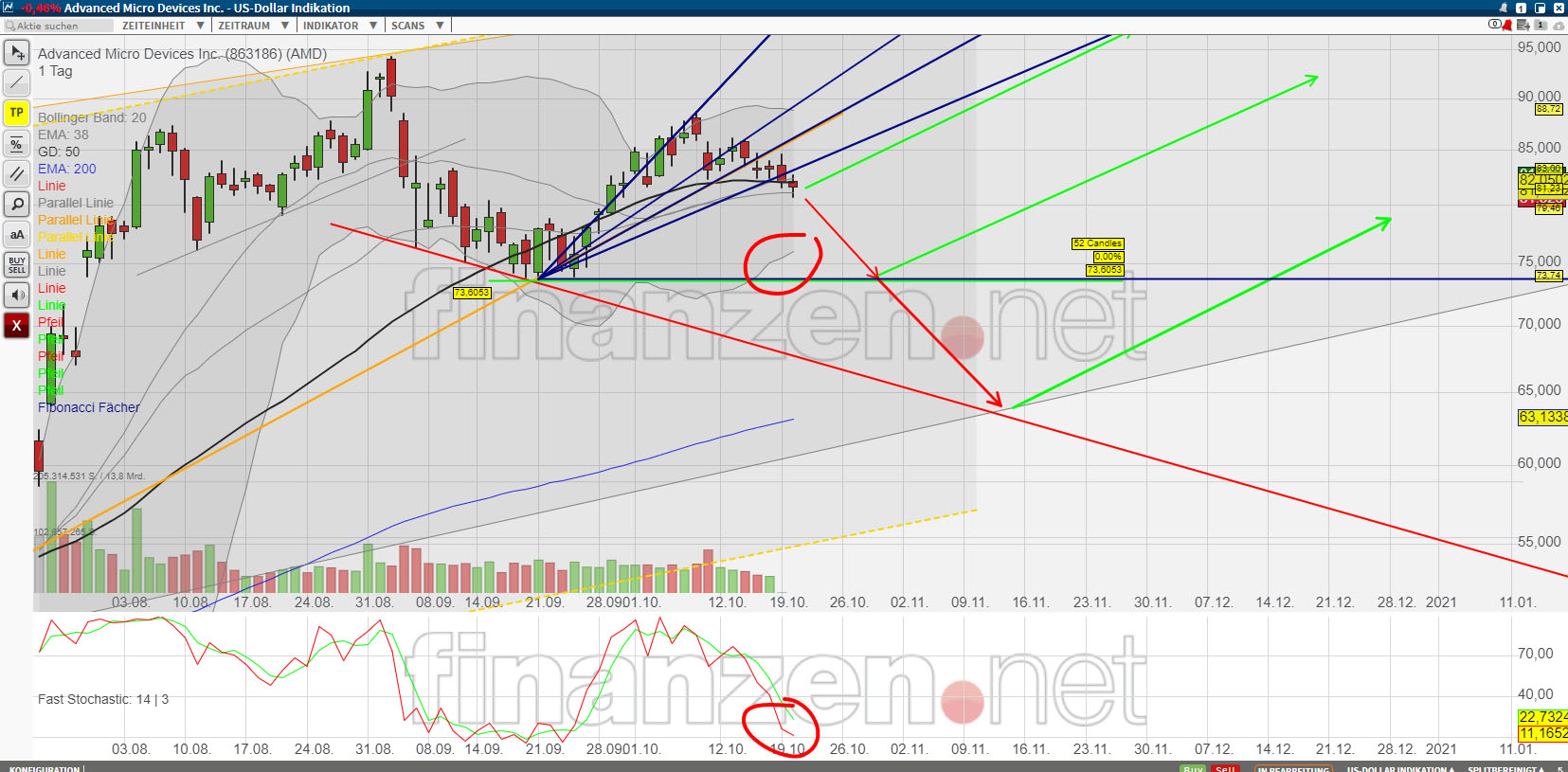Expand the ZEITEINHEIT dropdown arrow
The height and width of the screenshot is (772, 1568).
tap(200, 26)
